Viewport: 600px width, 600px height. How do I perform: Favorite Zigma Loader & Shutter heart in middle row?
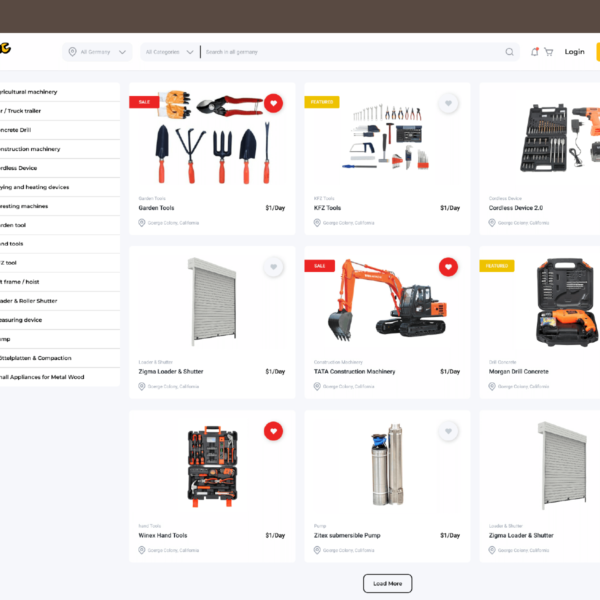[x=273, y=267]
